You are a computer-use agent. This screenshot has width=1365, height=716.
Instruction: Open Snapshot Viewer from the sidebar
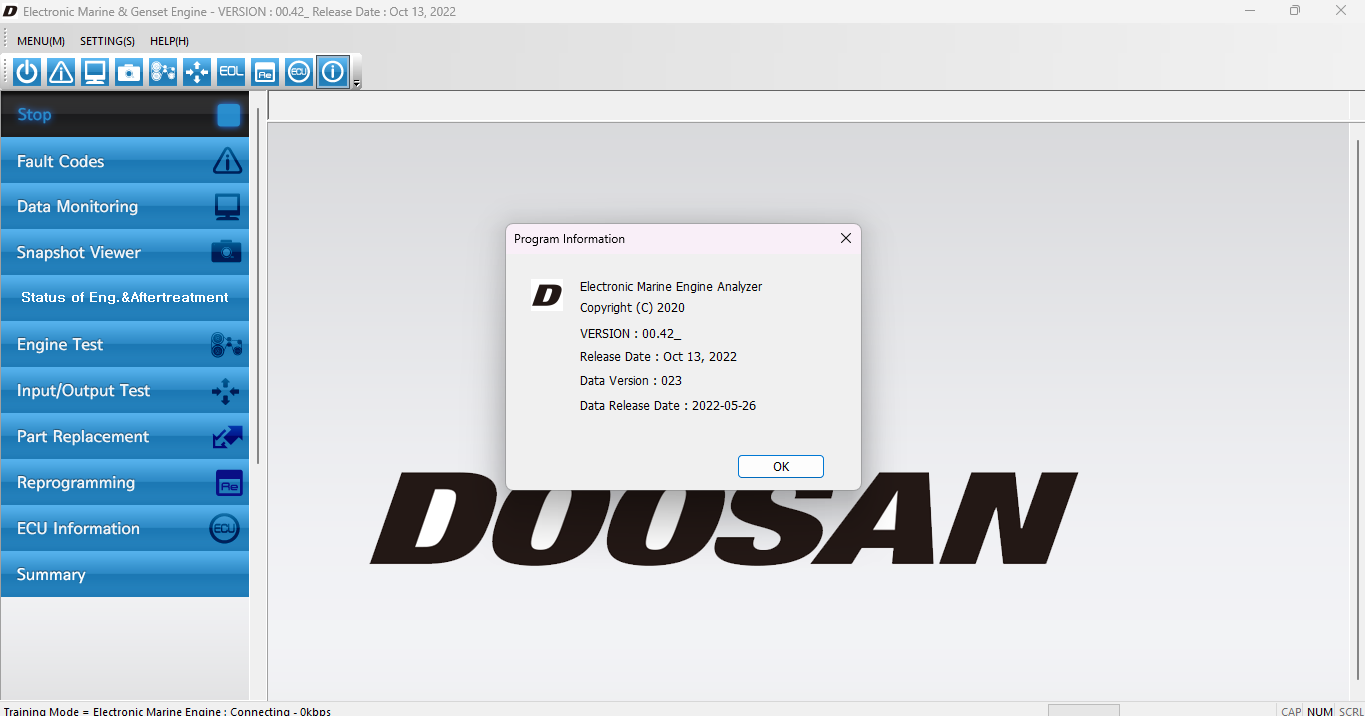(x=125, y=253)
